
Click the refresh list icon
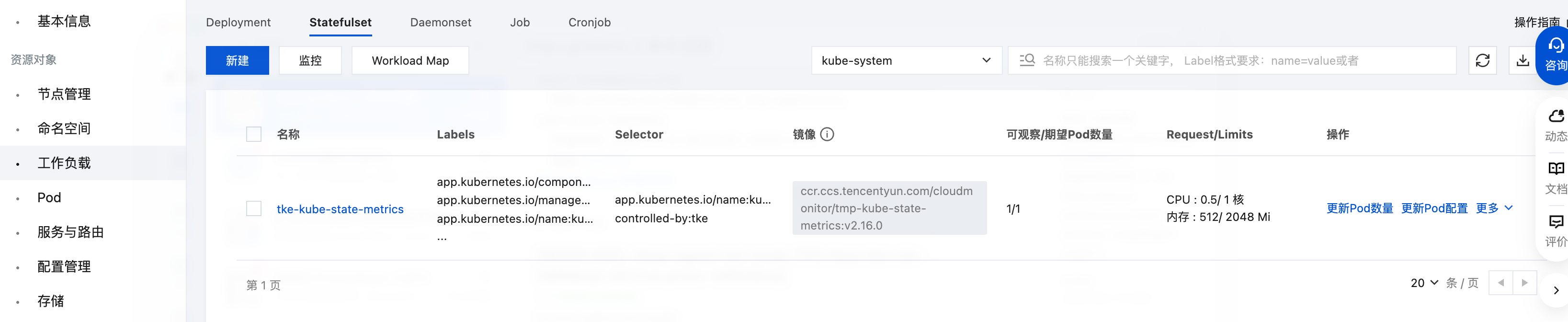point(1482,60)
